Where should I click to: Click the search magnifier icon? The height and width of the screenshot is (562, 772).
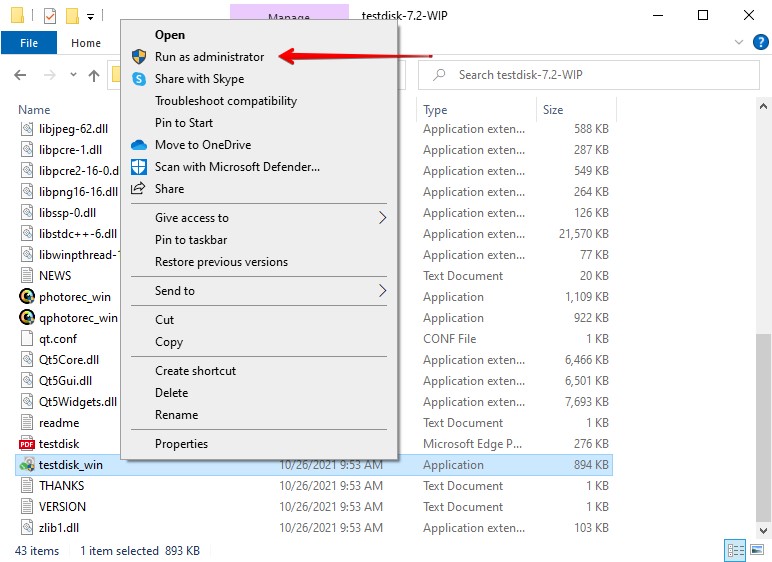439,75
